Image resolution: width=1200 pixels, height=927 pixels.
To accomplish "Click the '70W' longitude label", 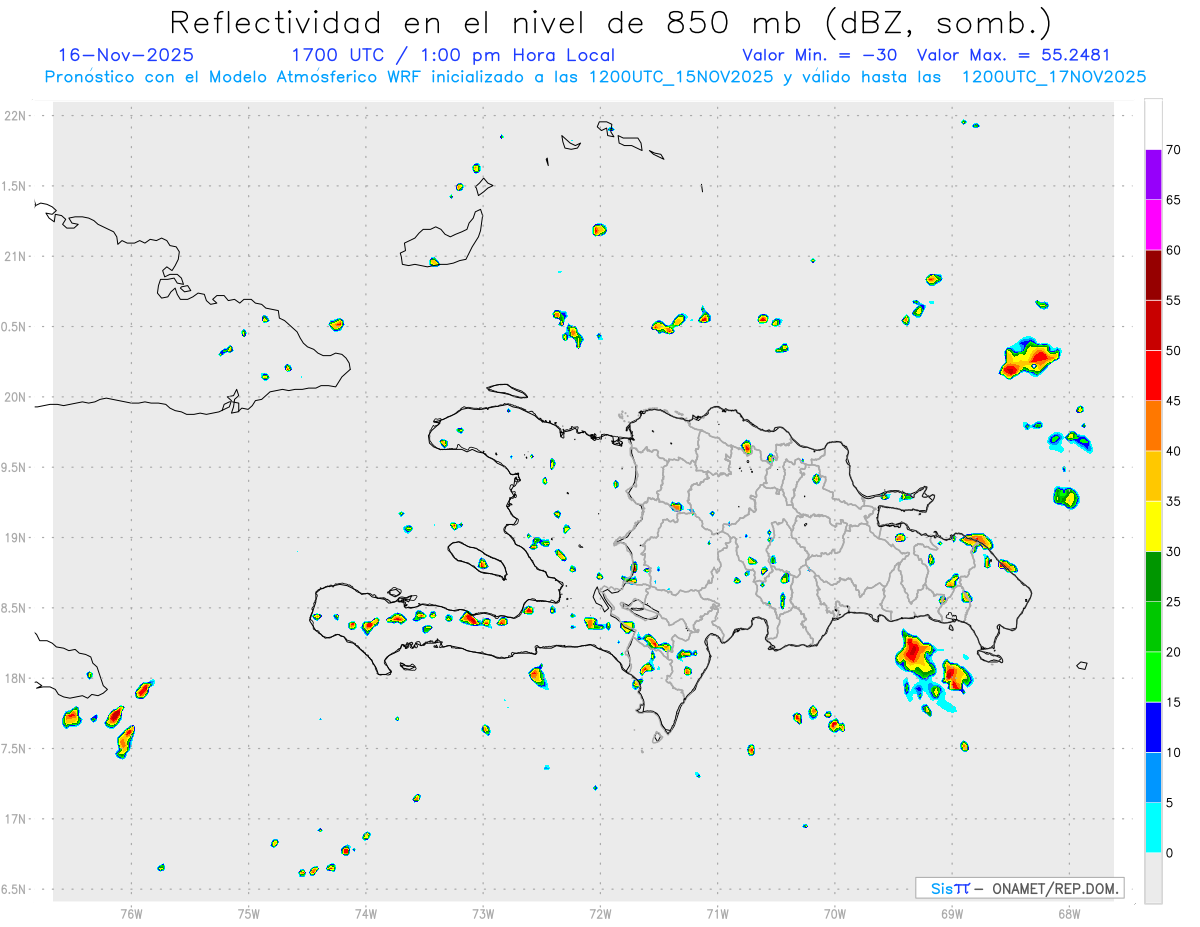I will click(x=835, y=914).
